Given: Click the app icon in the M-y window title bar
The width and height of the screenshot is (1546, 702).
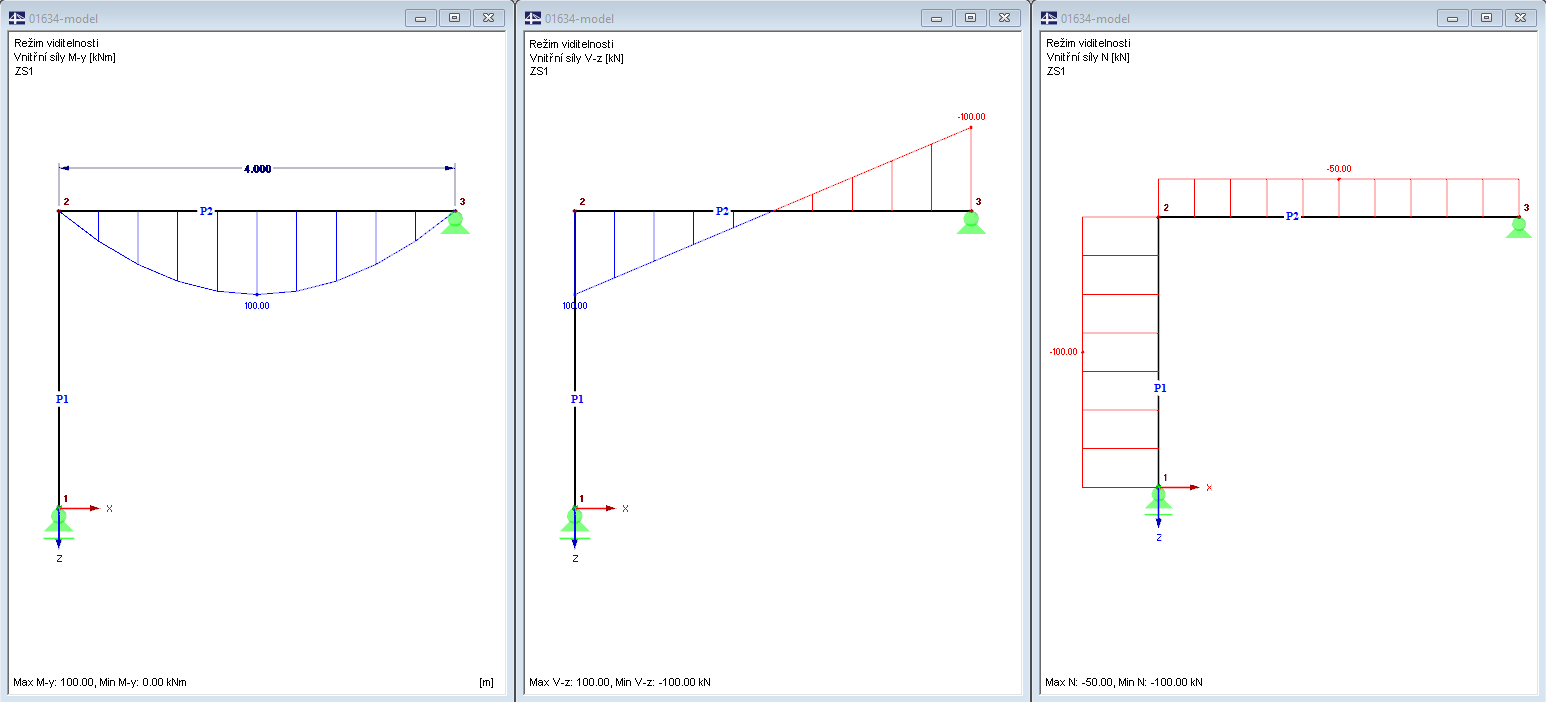Looking at the screenshot, I should (17, 18).
